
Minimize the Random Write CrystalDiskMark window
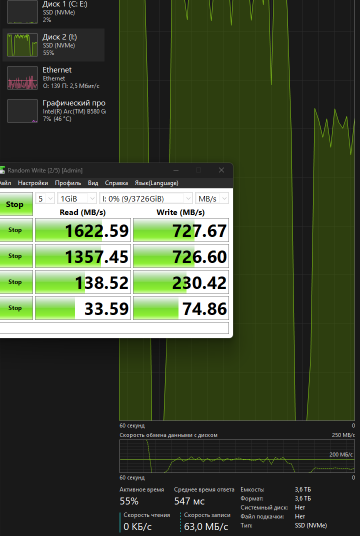tap(176, 170)
